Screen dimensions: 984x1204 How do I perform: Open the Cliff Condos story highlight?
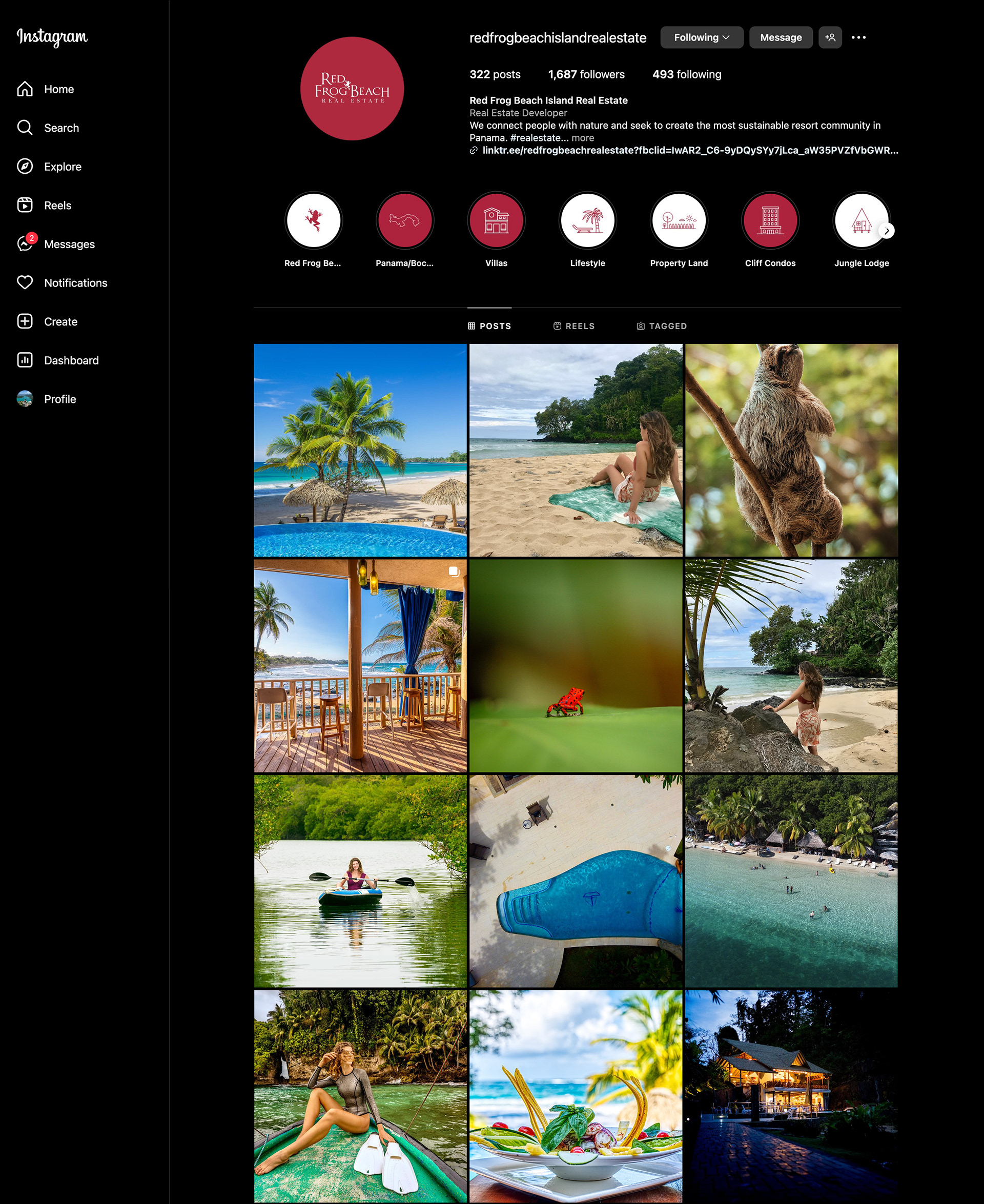(770, 220)
